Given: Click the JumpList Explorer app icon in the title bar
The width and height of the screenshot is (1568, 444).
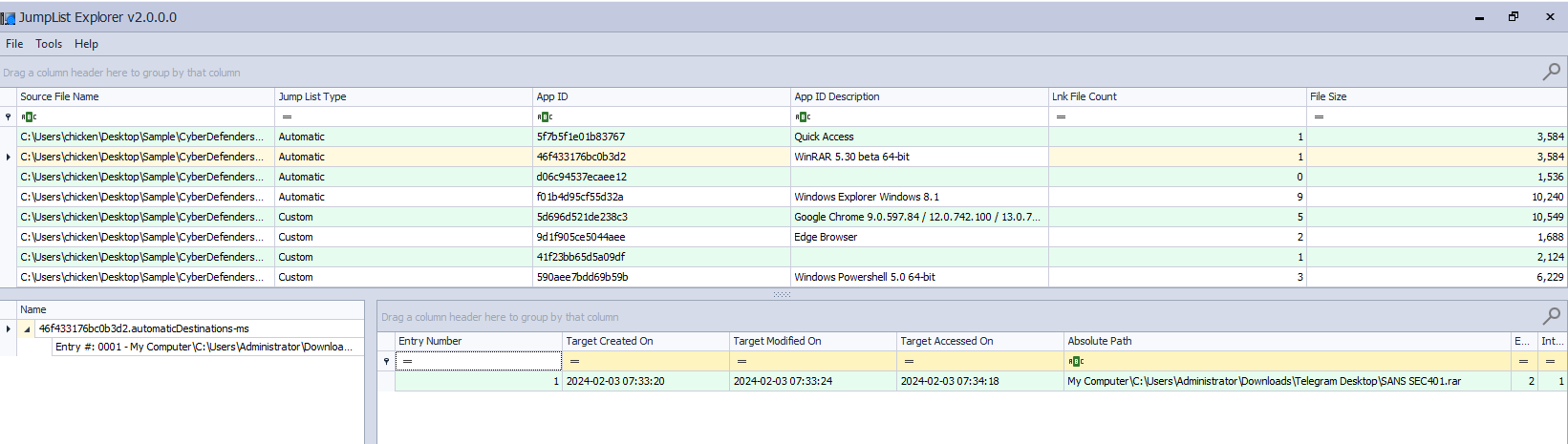Looking at the screenshot, I should click(x=9, y=18).
